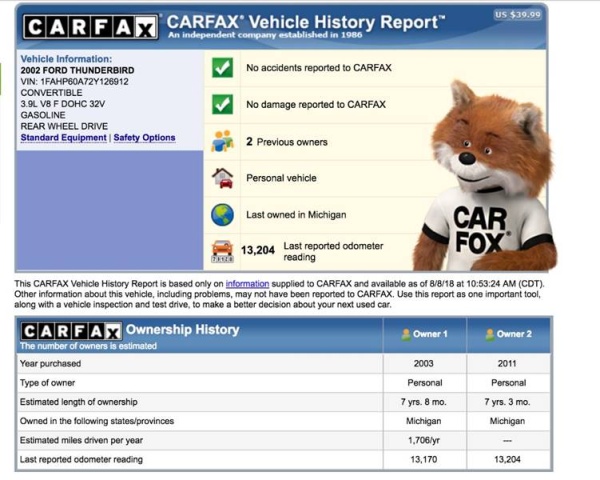Follow the 'information' hyperlink in the disclaimer
The width and height of the screenshot is (600, 480).
(x=247, y=284)
